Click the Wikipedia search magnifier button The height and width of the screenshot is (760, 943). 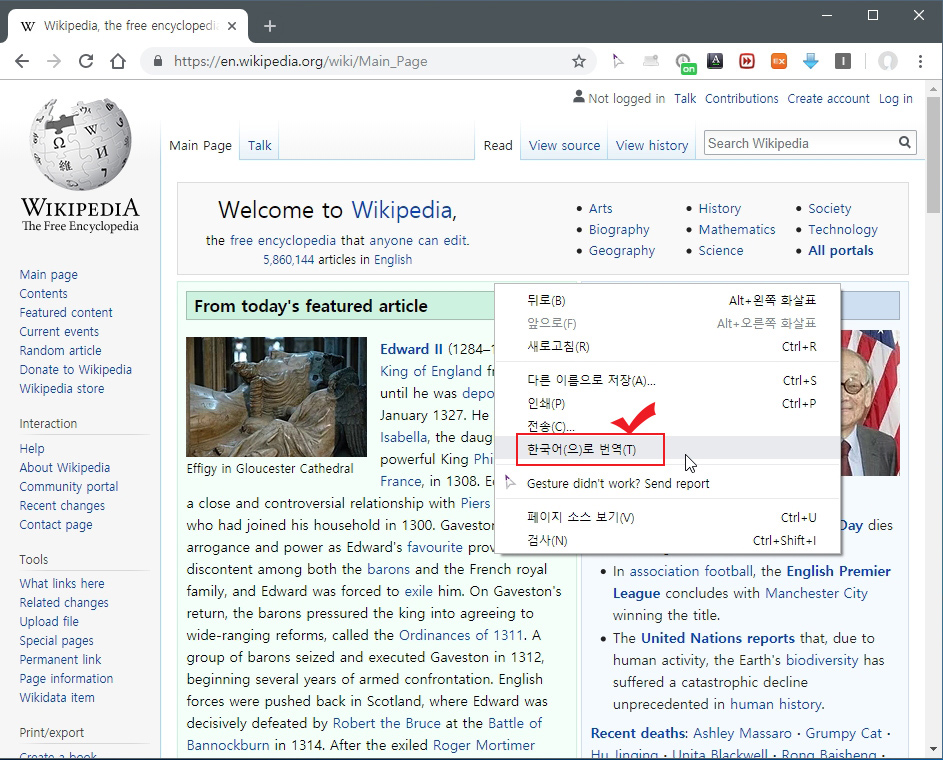coord(905,142)
